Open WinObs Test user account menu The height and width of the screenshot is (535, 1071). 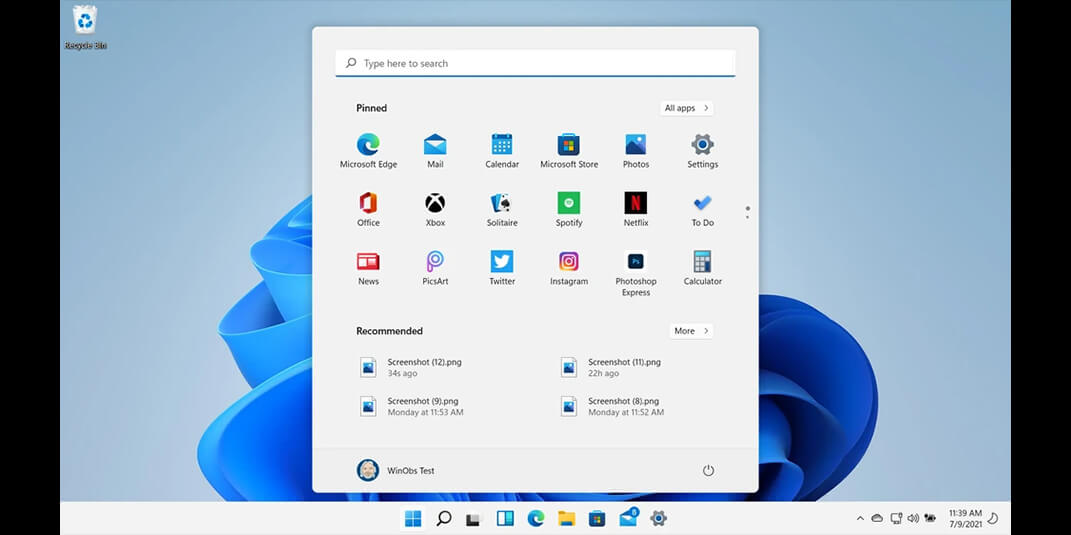pyautogui.click(x=395, y=470)
